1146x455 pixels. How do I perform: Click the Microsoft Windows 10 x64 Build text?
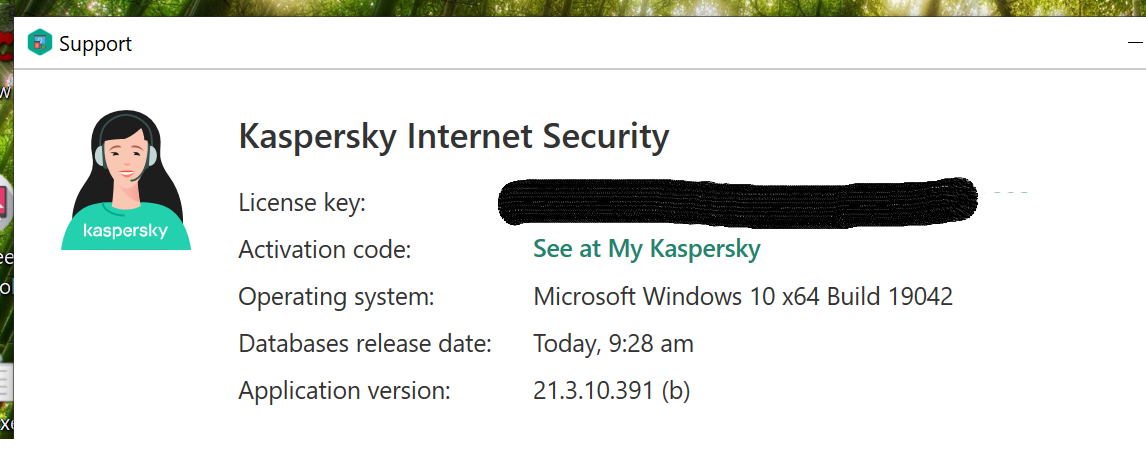[x=742, y=297]
